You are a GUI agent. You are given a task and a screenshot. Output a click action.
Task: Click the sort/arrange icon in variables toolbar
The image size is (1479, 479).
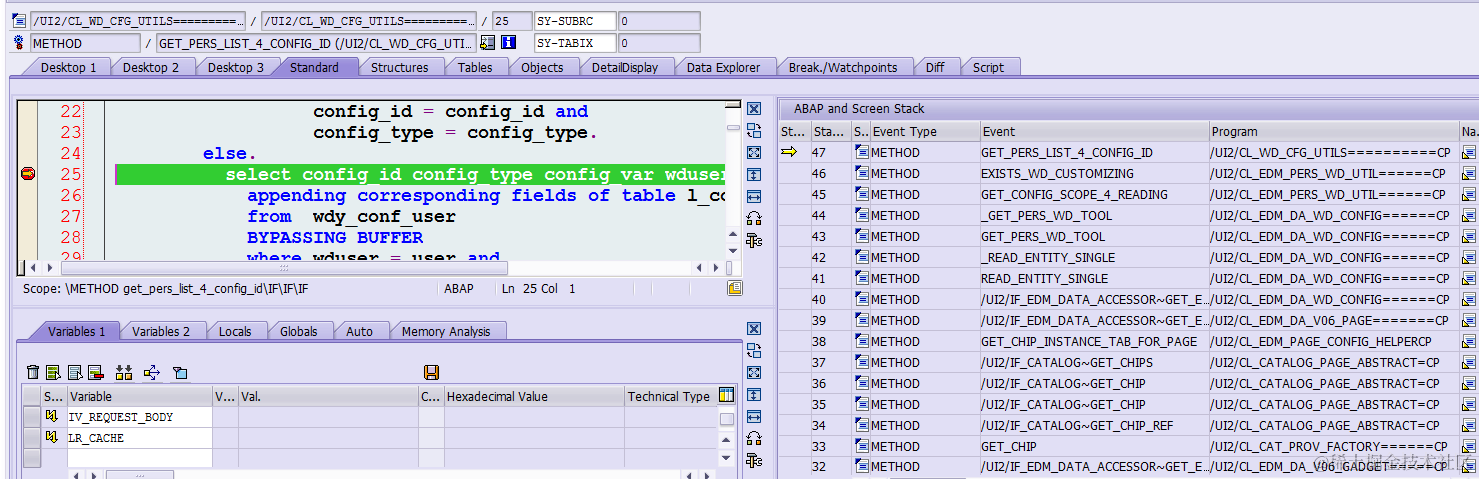click(124, 372)
